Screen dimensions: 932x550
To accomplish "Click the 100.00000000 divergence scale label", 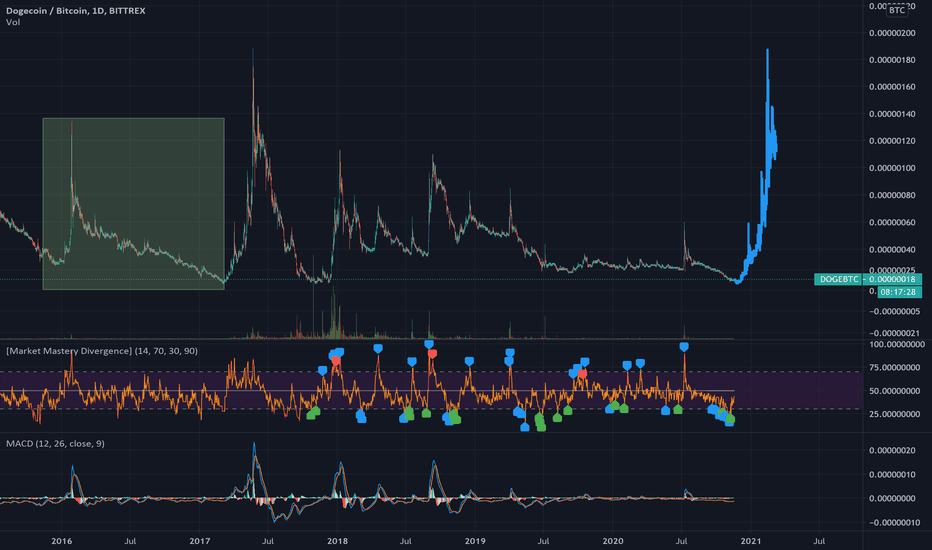I will point(897,344).
